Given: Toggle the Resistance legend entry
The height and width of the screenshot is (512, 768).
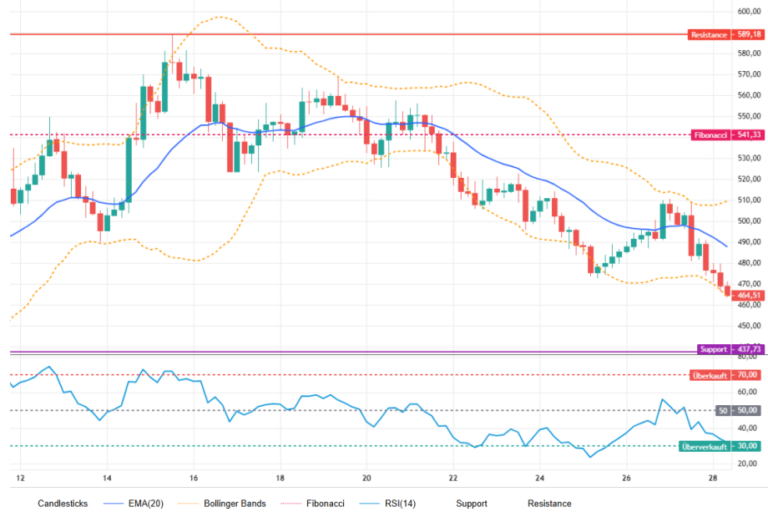Looking at the screenshot, I should click(x=549, y=503).
